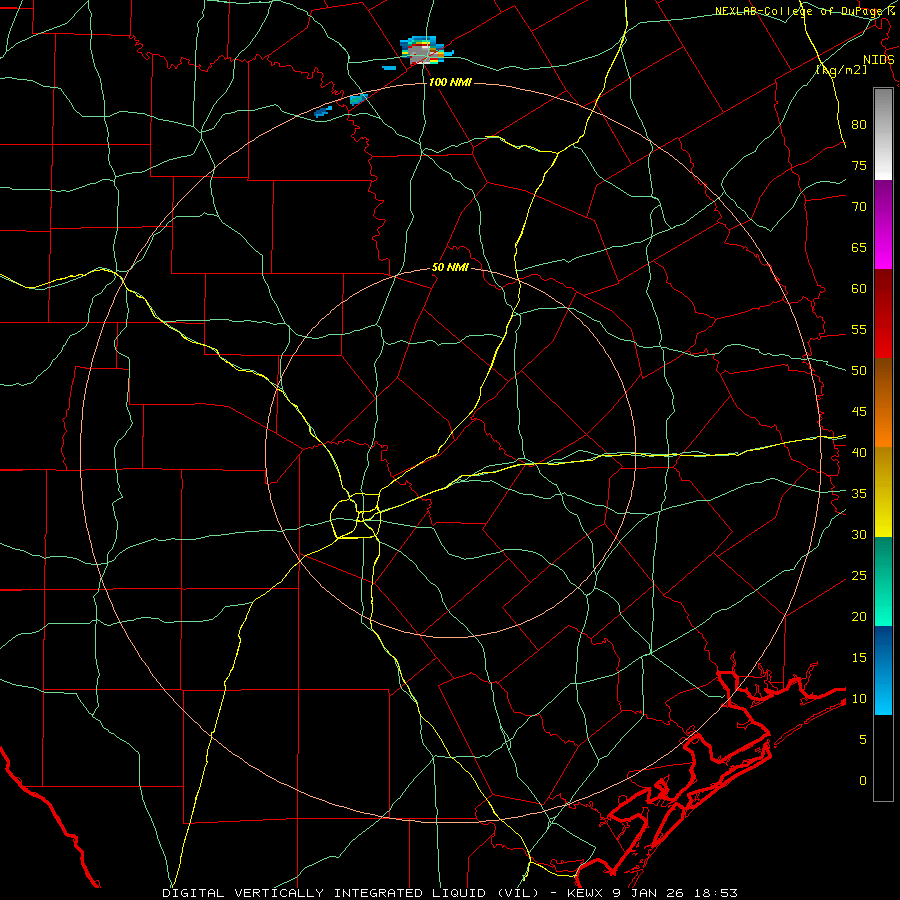Click the 50 NMI range ring label
Image resolution: width=900 pixels, height=900 pixels.
click(x=450, y=267)
